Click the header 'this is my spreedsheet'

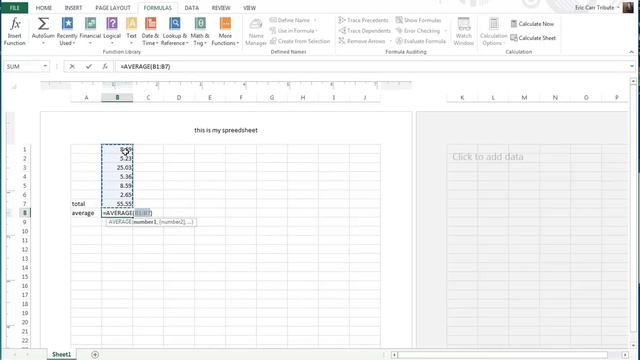(x=226, y=130)
